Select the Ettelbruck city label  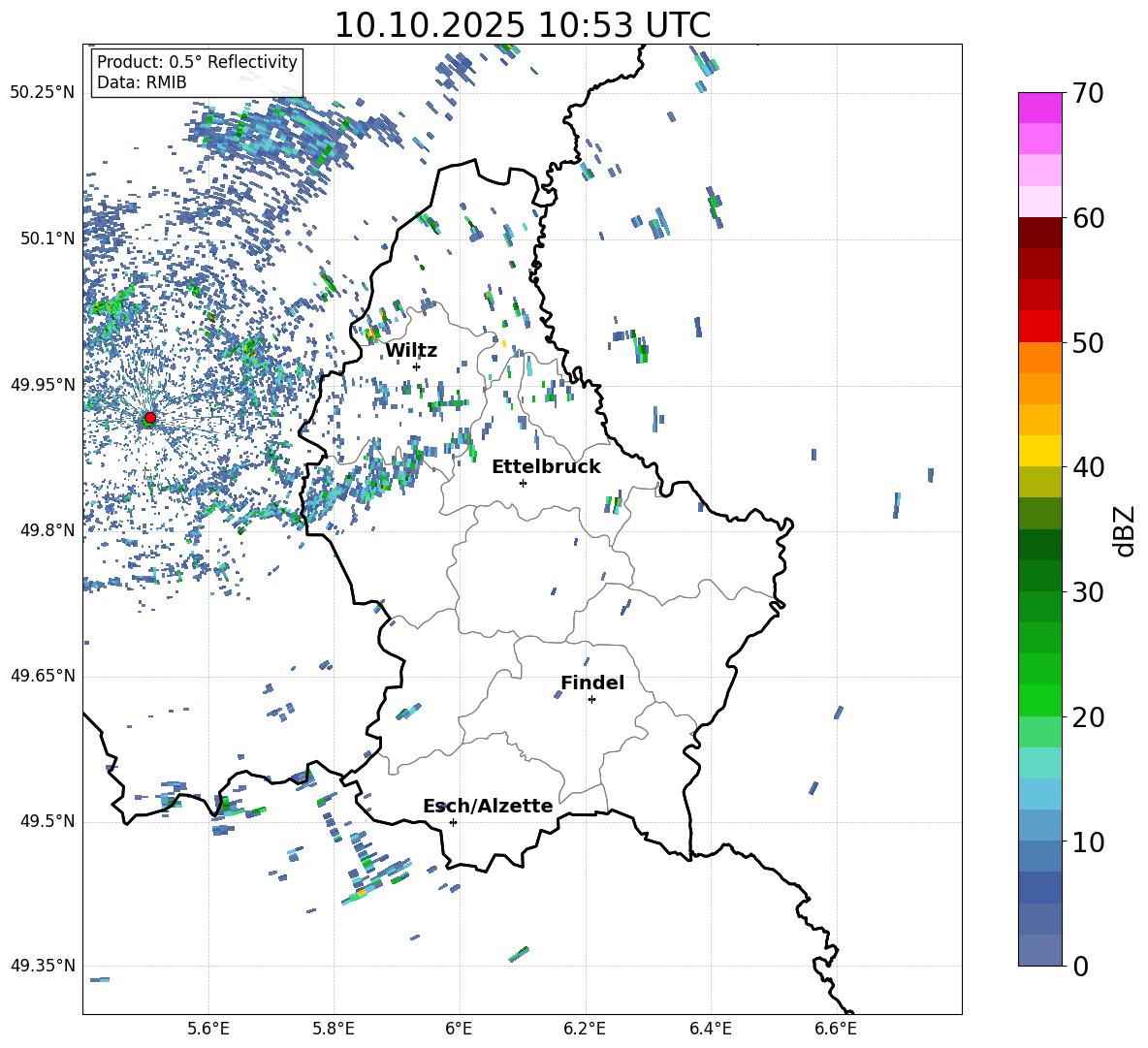(x=546, y=466)
